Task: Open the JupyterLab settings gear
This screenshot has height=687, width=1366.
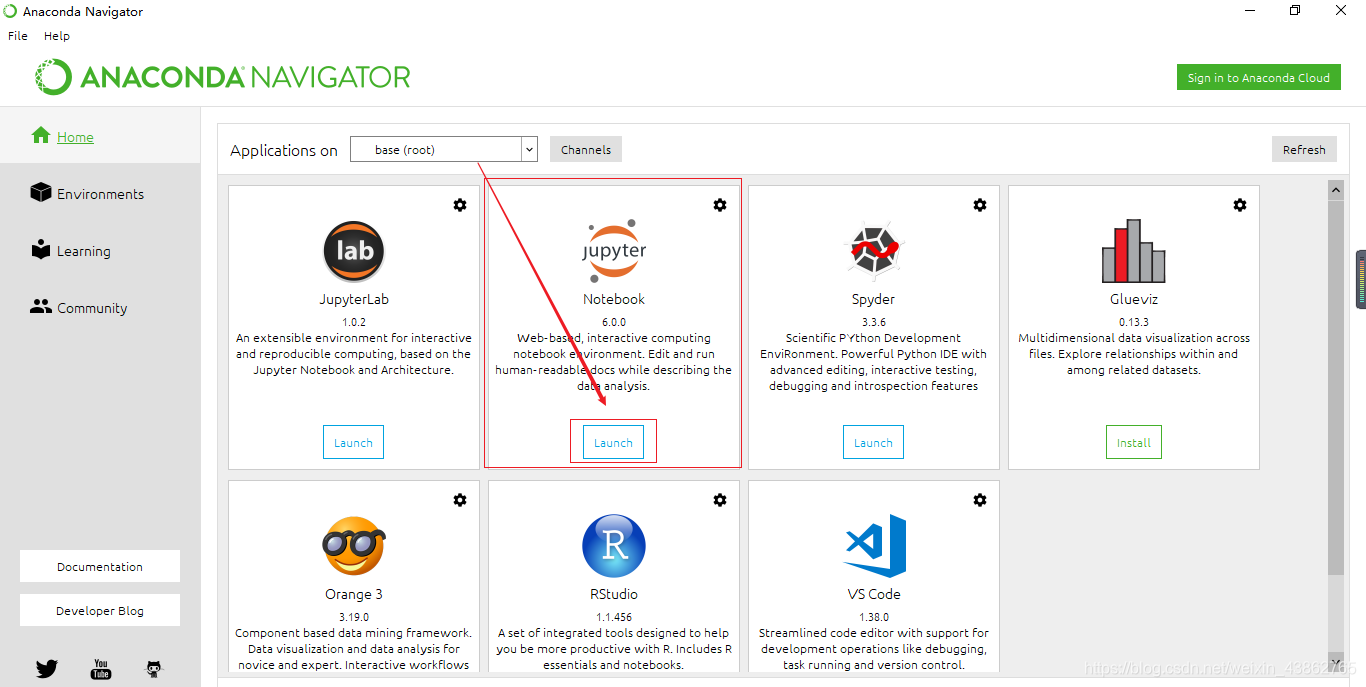Action: pos(460,205)
